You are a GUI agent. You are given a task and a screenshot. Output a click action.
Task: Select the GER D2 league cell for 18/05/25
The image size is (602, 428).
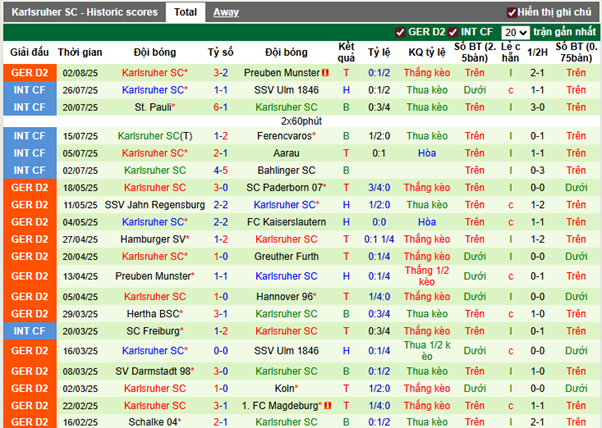pyautogui.click(x=30, y=187)
